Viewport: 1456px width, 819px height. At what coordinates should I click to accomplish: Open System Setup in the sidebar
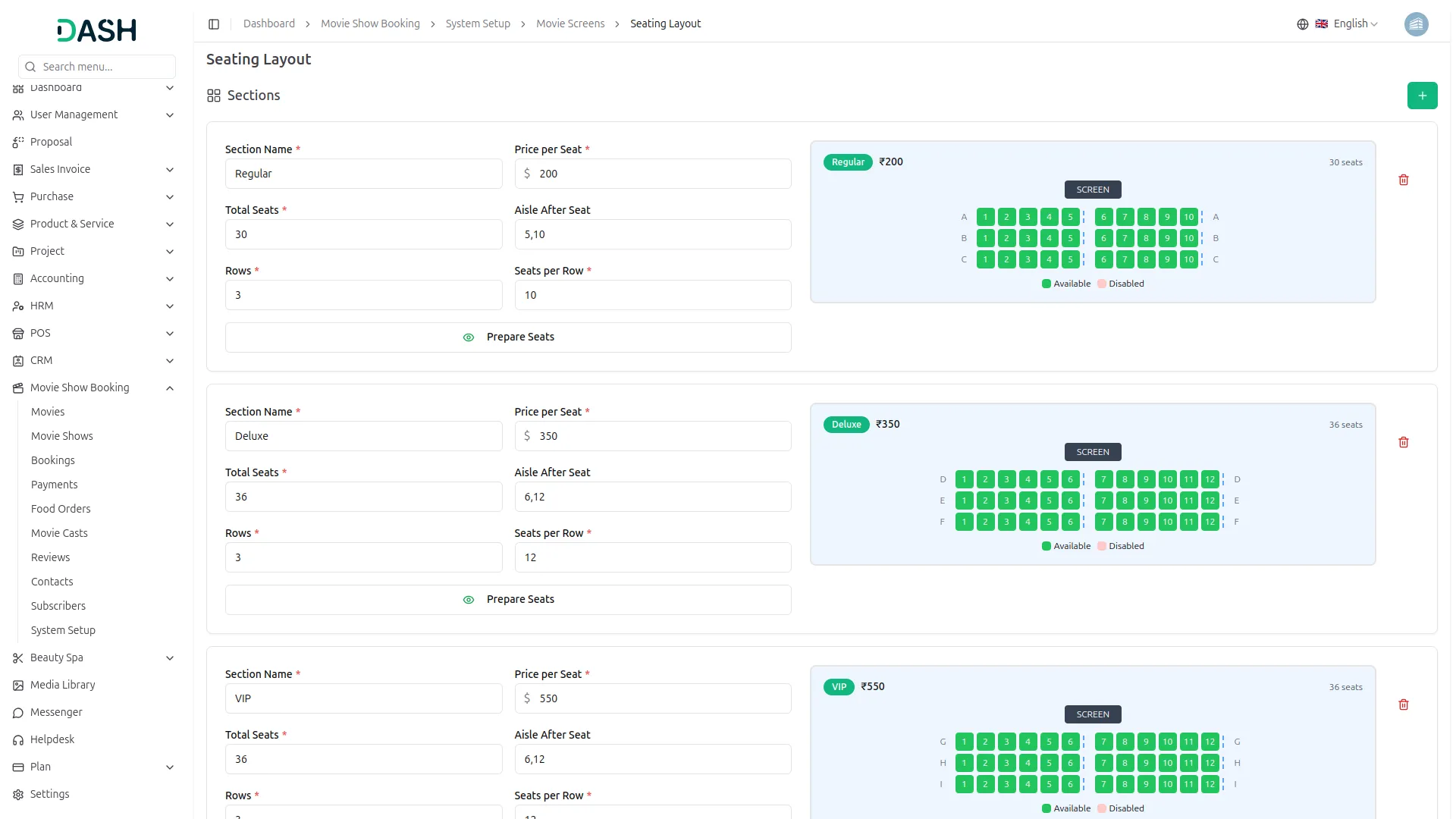[63, 630]
